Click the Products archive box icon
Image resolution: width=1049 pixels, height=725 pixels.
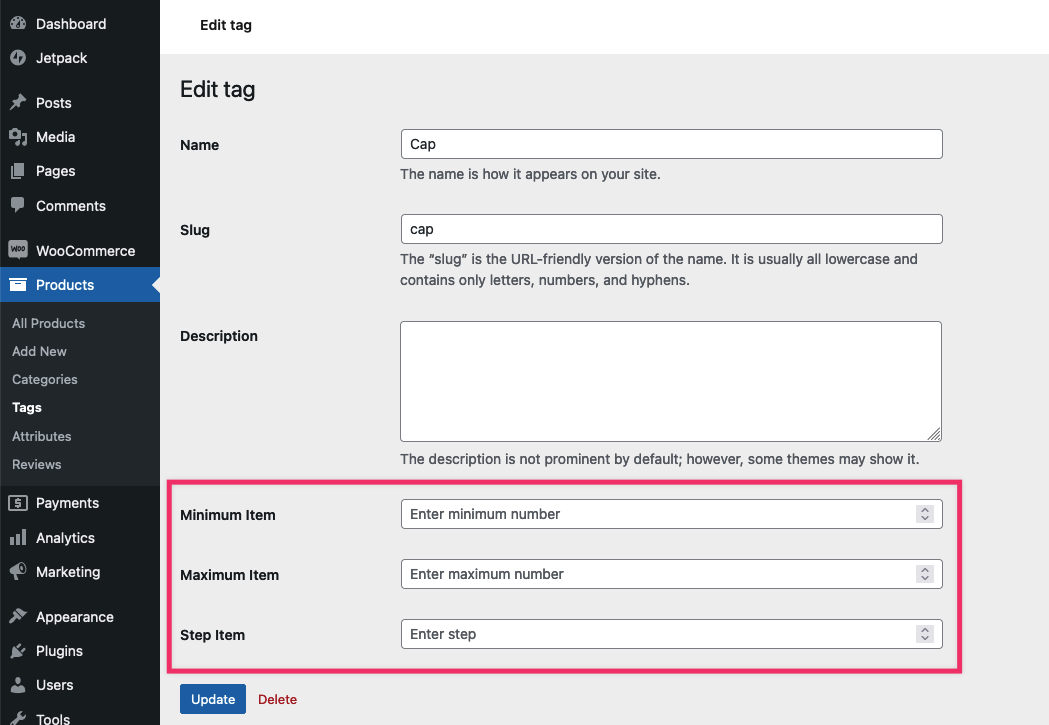click(x=18, y=285)
